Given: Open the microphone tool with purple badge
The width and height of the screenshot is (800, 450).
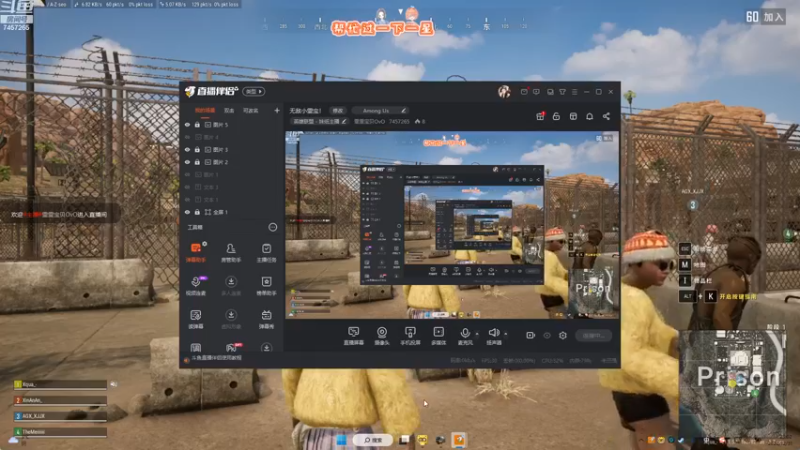Looking at the screenshot, I should point(195,286).
